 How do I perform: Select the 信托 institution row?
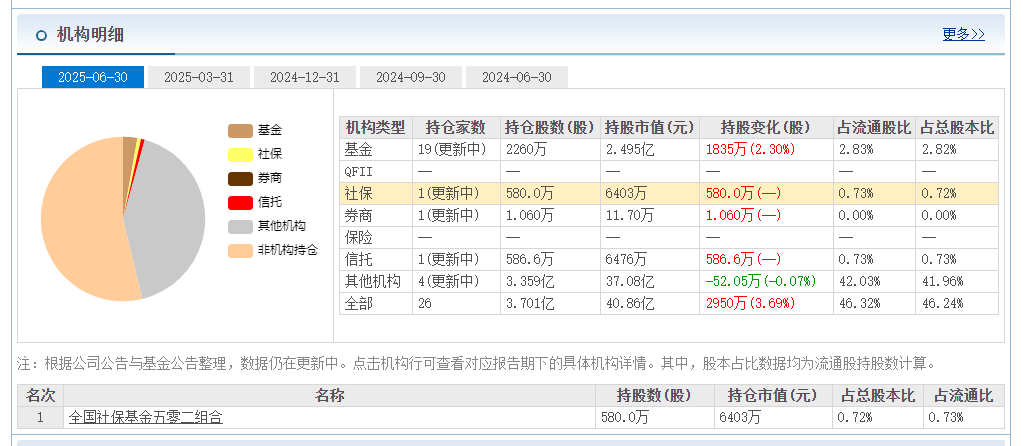tap(669, 259)
